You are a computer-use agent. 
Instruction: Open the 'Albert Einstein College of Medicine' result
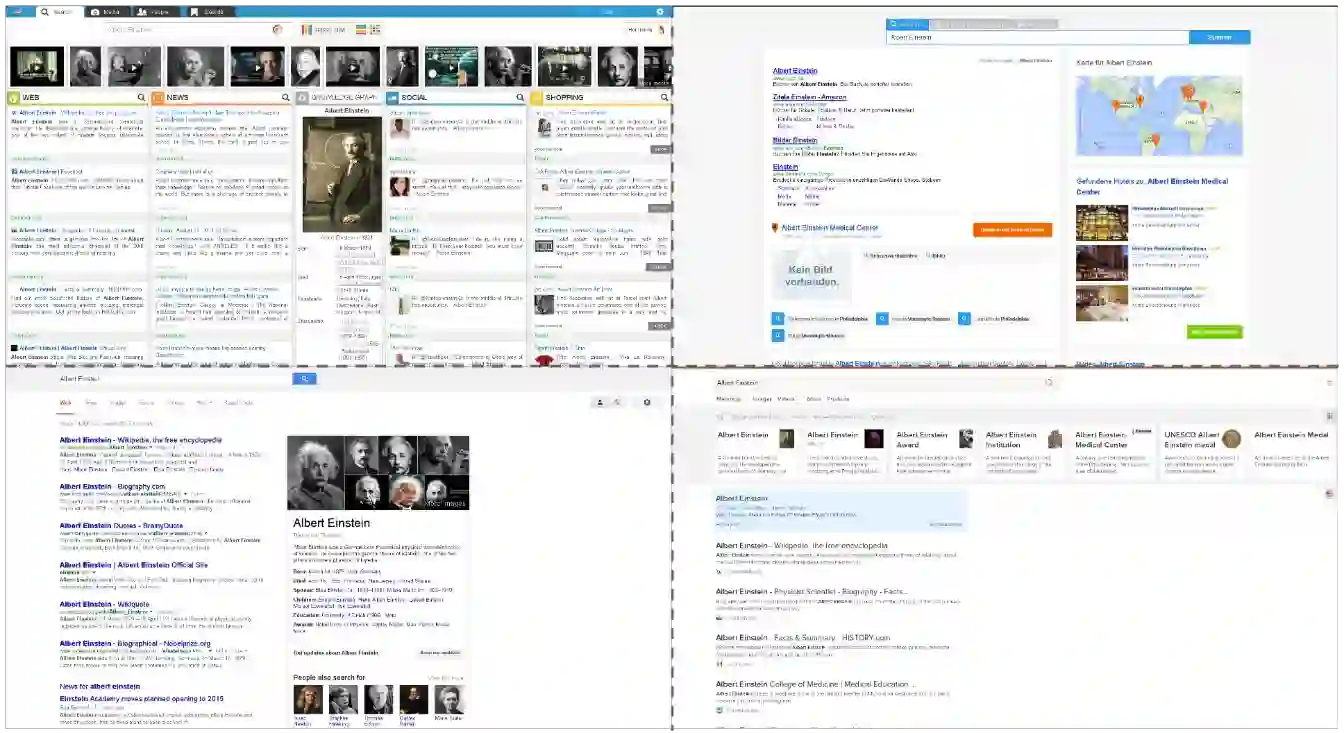(815, 684)
